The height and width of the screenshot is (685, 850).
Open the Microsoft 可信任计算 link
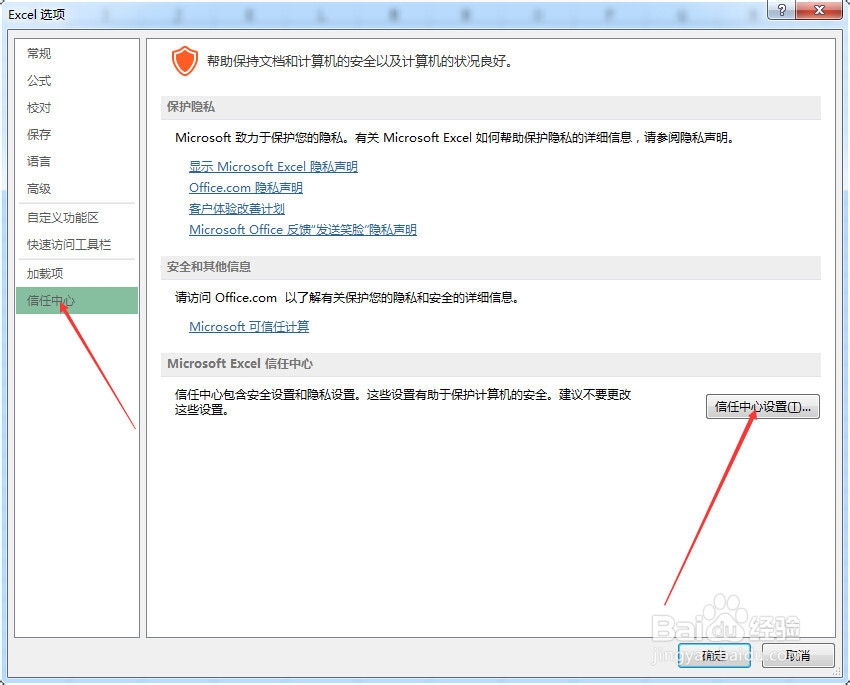coord(248,325)
